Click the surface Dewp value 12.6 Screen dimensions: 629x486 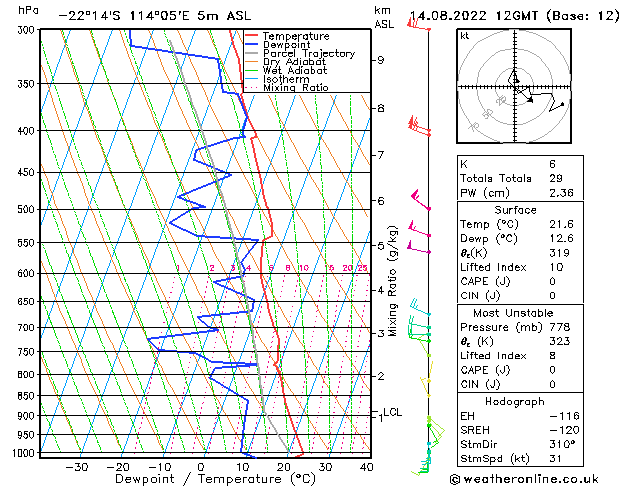pos(561,239)
